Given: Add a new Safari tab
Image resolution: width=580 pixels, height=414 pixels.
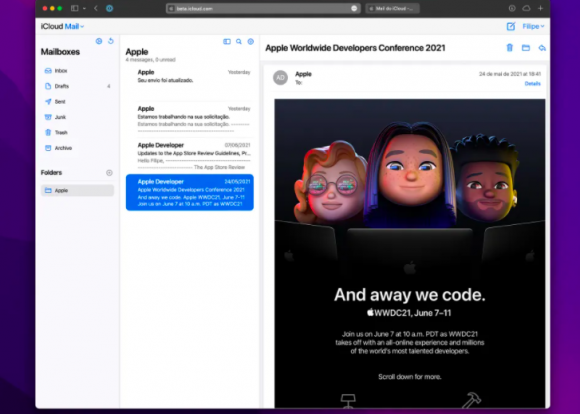Looking at the screenshot, I should [x=540, y=8].
